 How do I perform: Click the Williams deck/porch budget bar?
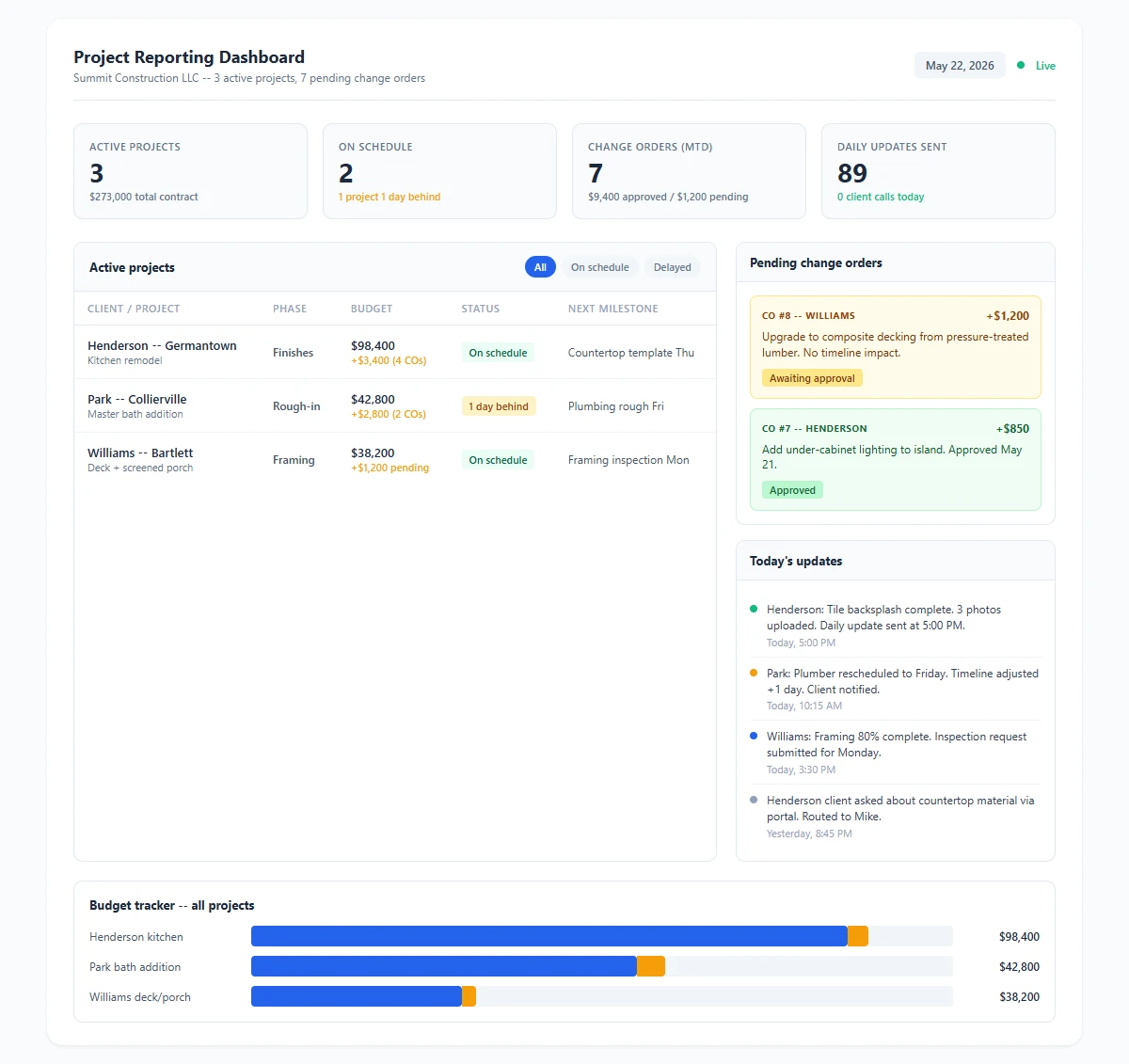point(602,996)
